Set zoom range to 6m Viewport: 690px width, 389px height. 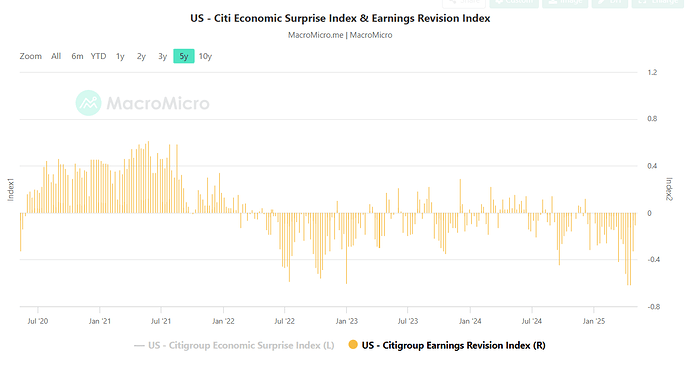point(77,56)
